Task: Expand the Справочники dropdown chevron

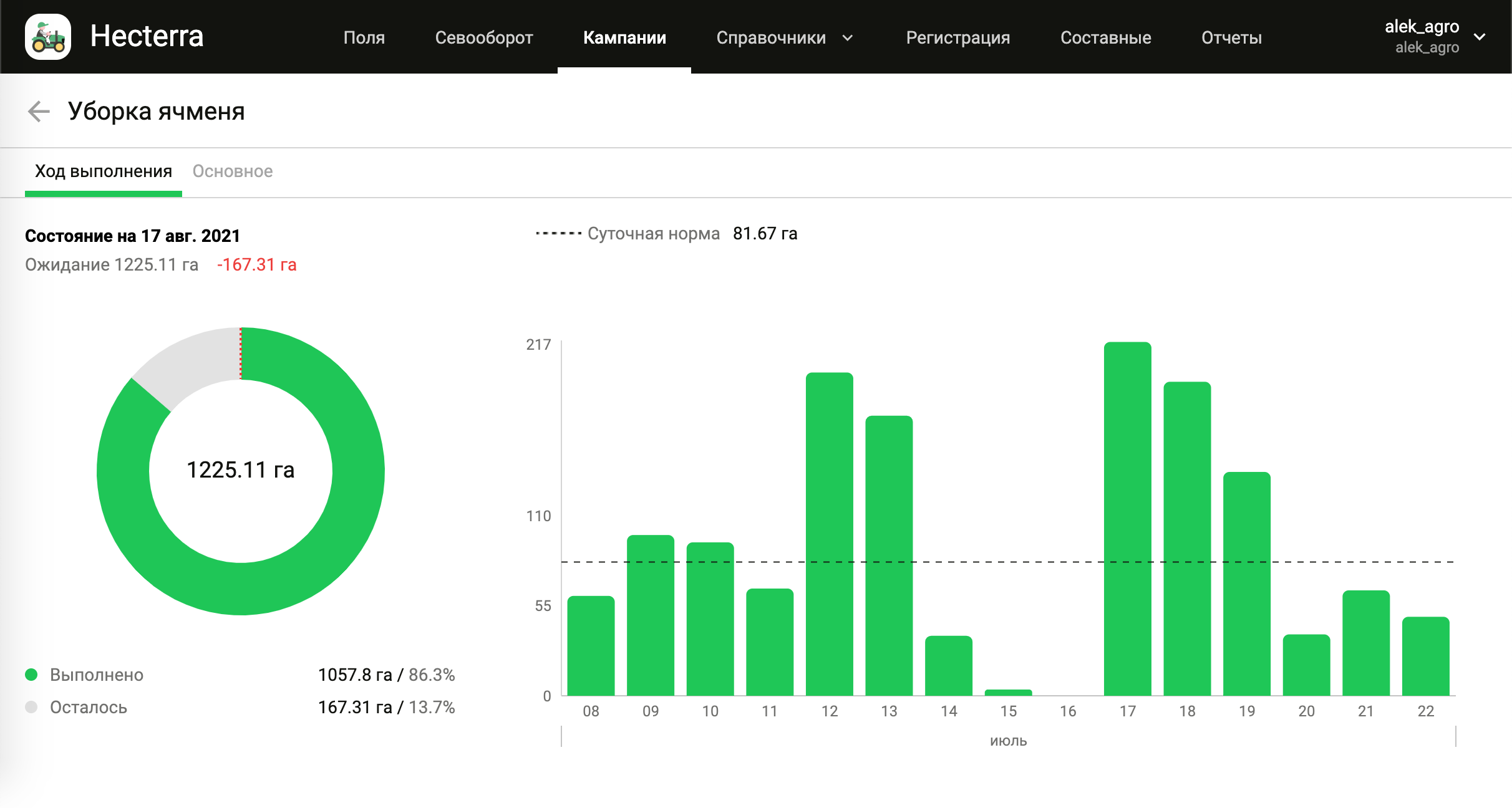Action: click(848, 38)
